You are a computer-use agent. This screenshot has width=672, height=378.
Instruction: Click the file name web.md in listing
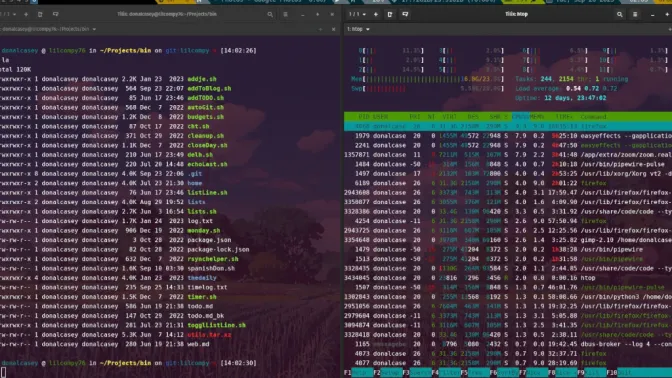point(198,344)
